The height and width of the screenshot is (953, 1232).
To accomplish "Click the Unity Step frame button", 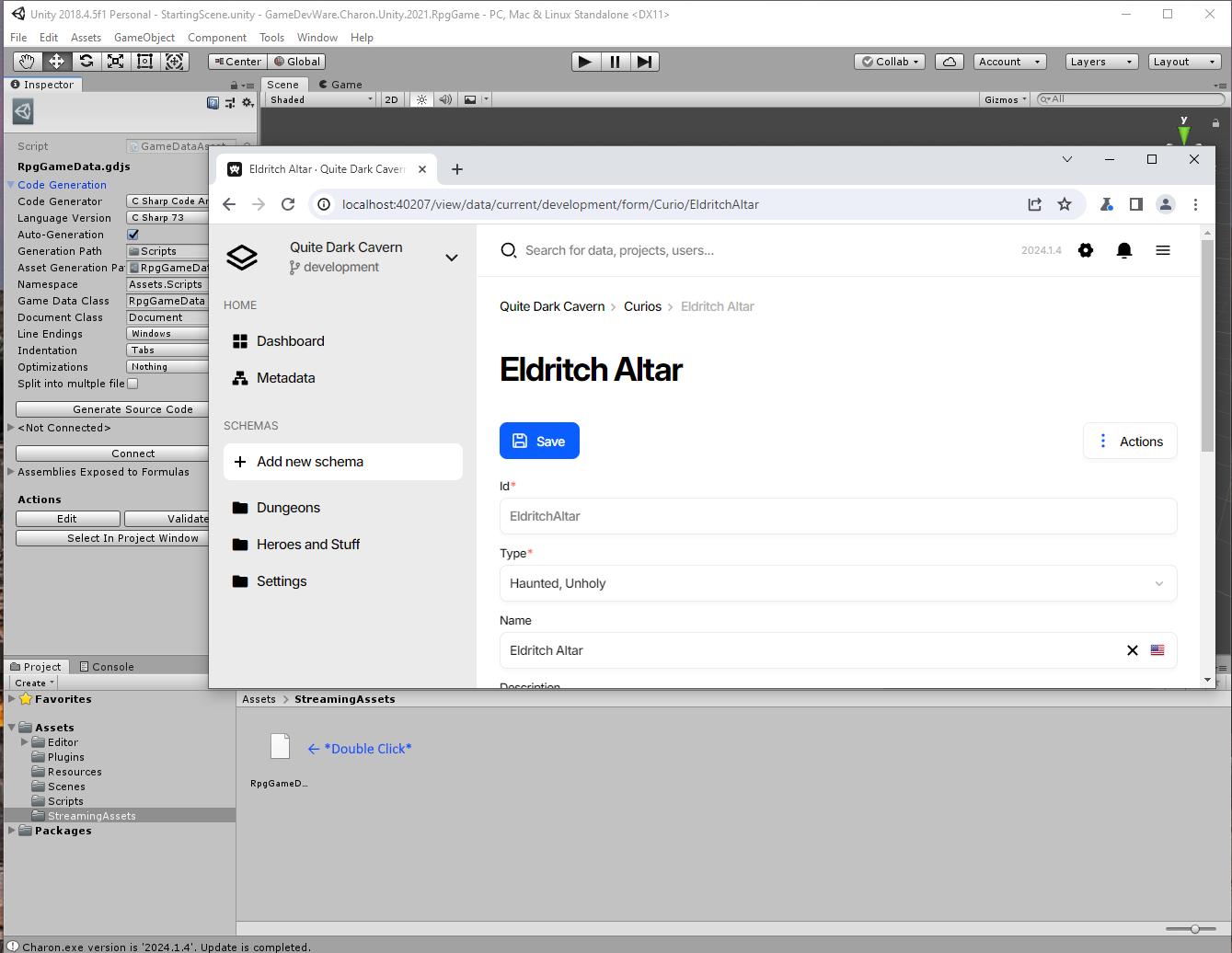I will click(645, 62).
